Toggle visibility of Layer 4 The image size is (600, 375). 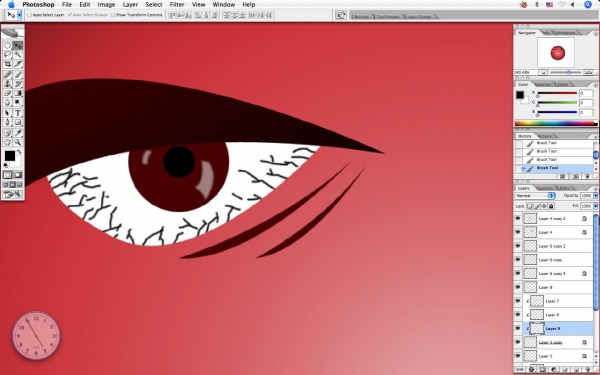518,232
